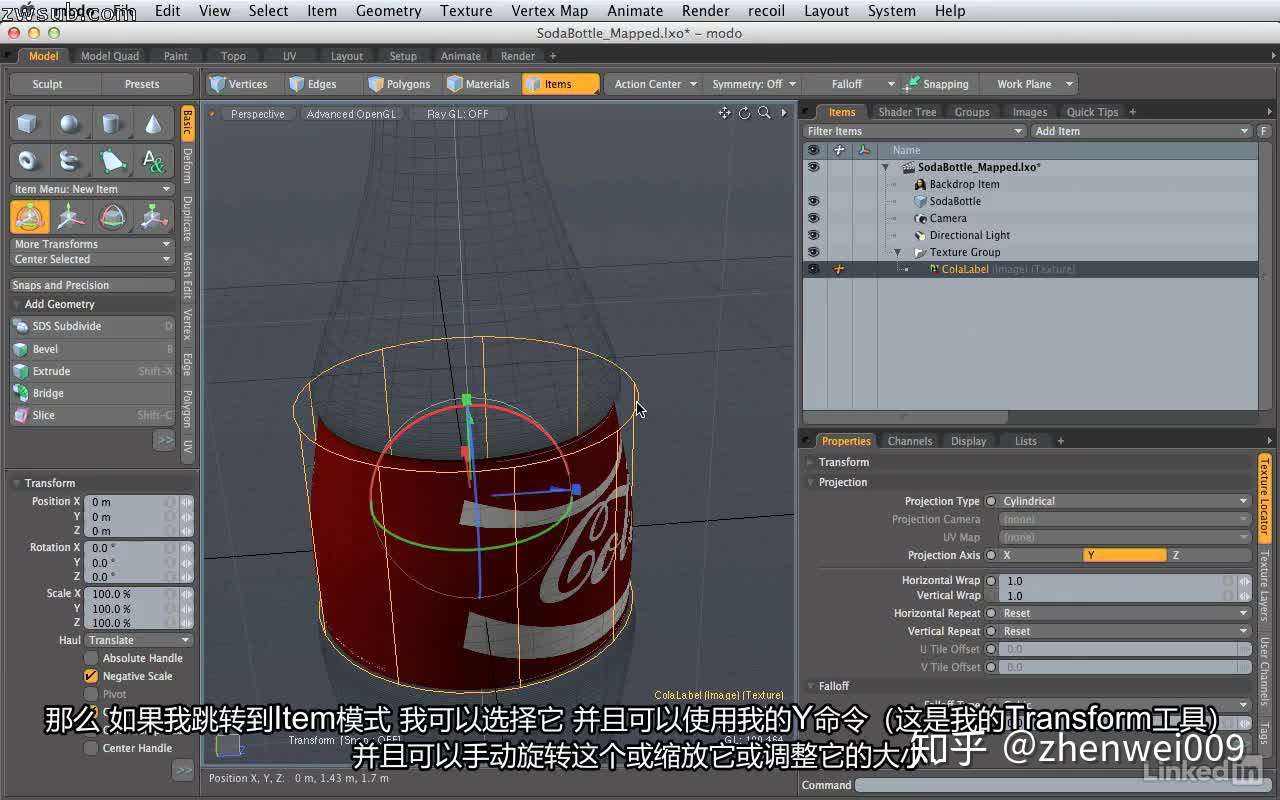Click the viewport zoom magnifier icon
The width and height of the screenshot is (1280, 800).
coord(764,113)
